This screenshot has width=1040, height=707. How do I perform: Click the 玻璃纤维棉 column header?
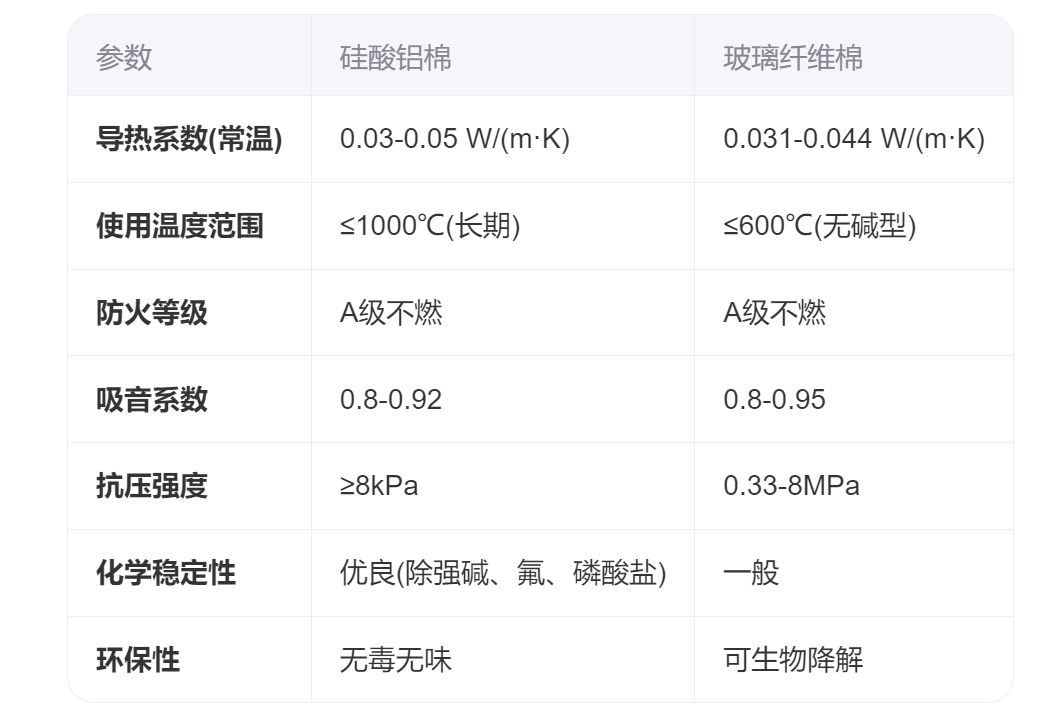[792, 57]
